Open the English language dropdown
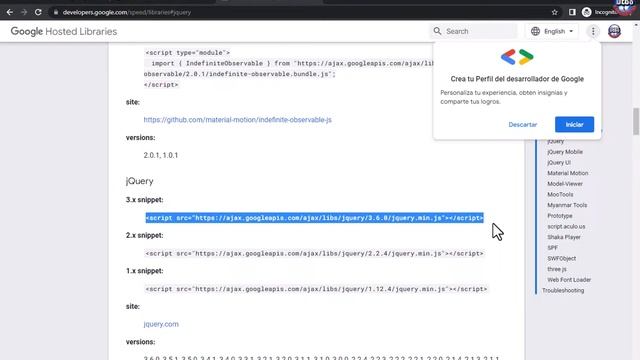This screenshot has height=360, width=640. (x=552, y=31)
